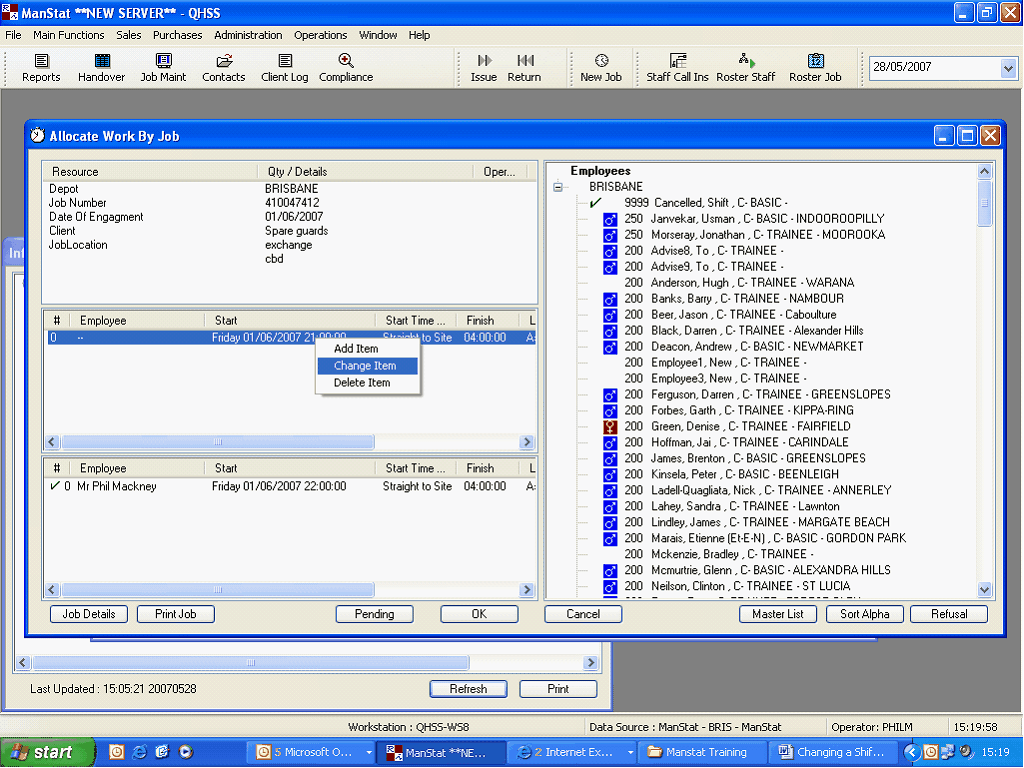Choose Change Item from the context menu

(365, 366)
